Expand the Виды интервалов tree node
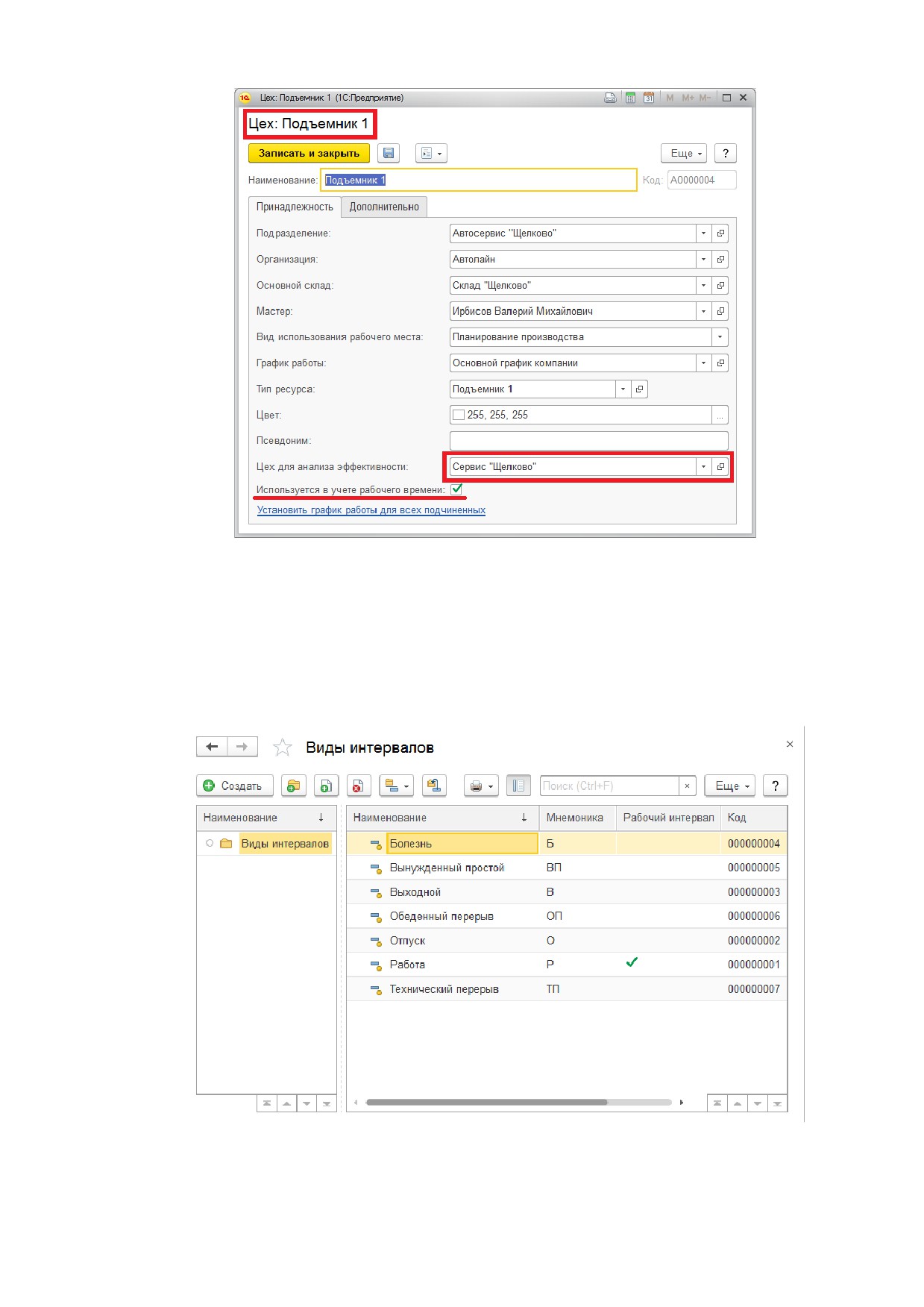The width and height of the screenshot is (924, 1307). click(210, 844)
